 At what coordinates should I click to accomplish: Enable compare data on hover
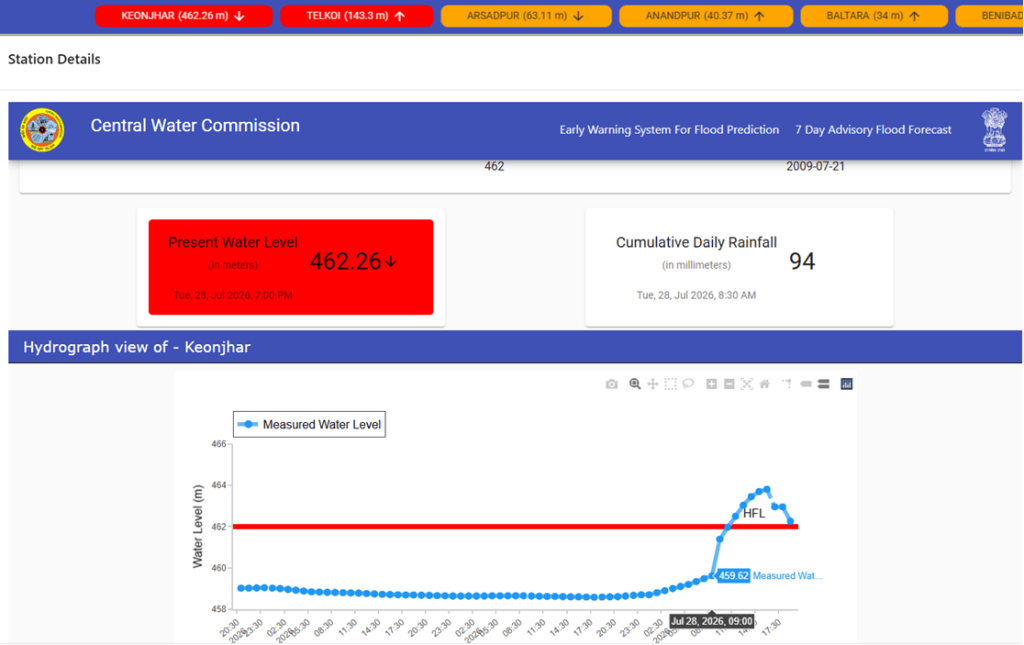pyautogui.click(x=824, y=384)
